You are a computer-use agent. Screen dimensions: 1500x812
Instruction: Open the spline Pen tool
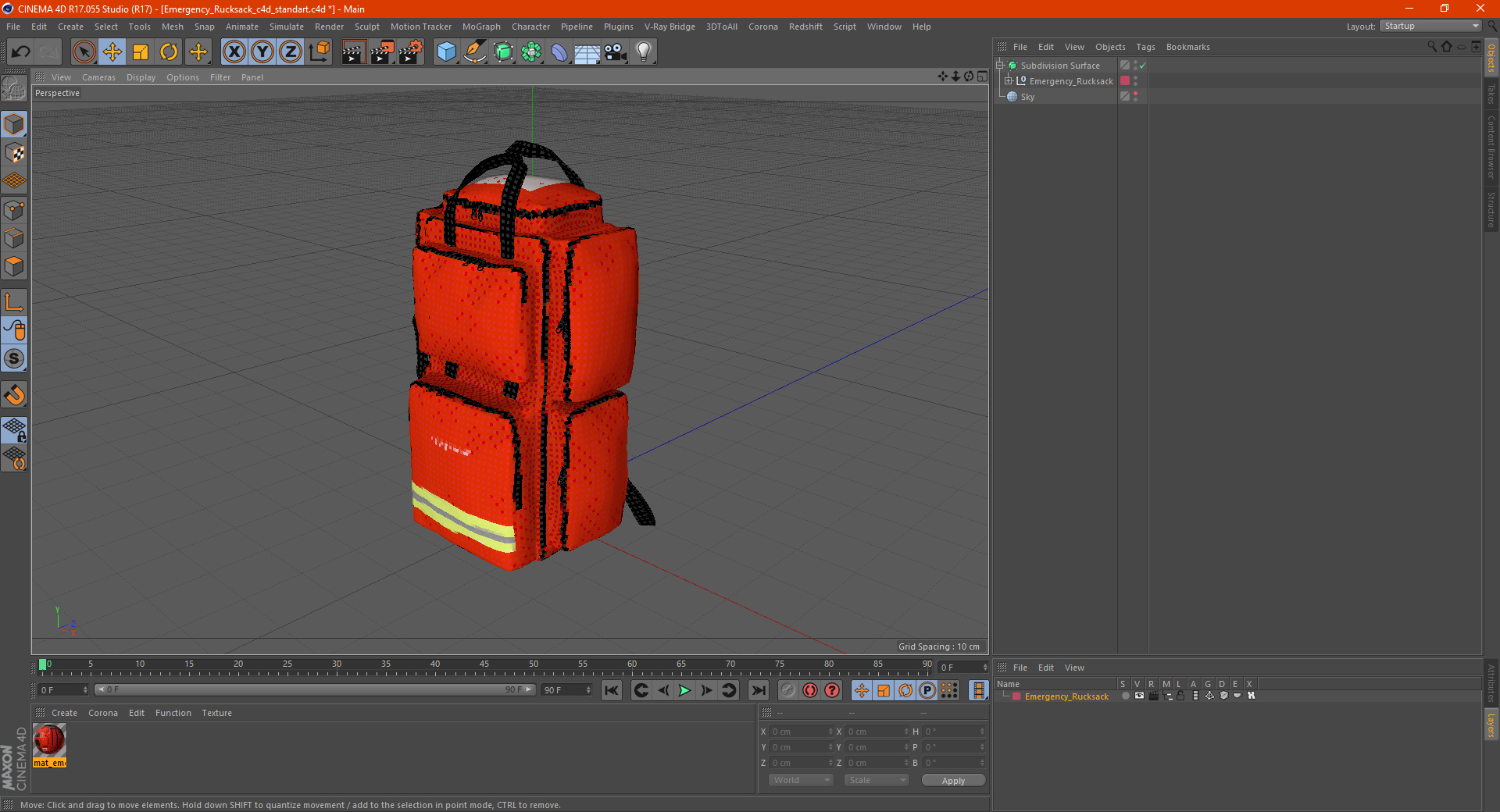[474, 52]
